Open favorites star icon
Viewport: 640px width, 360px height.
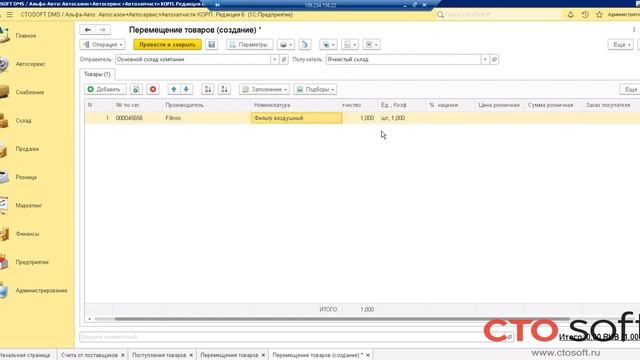tap(599, 15)
